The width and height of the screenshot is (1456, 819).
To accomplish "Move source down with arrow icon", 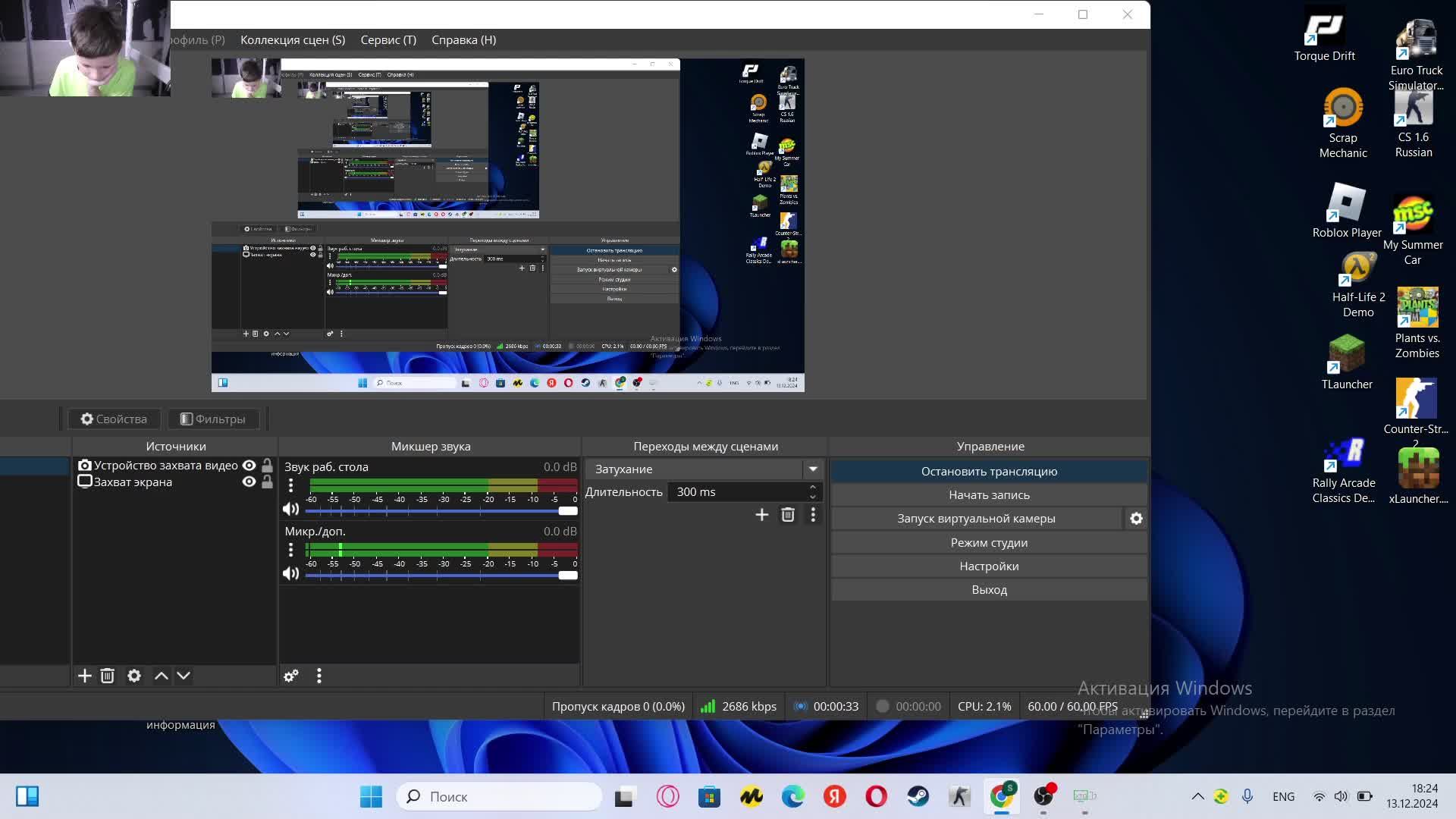I will click(x=184, y=676).
